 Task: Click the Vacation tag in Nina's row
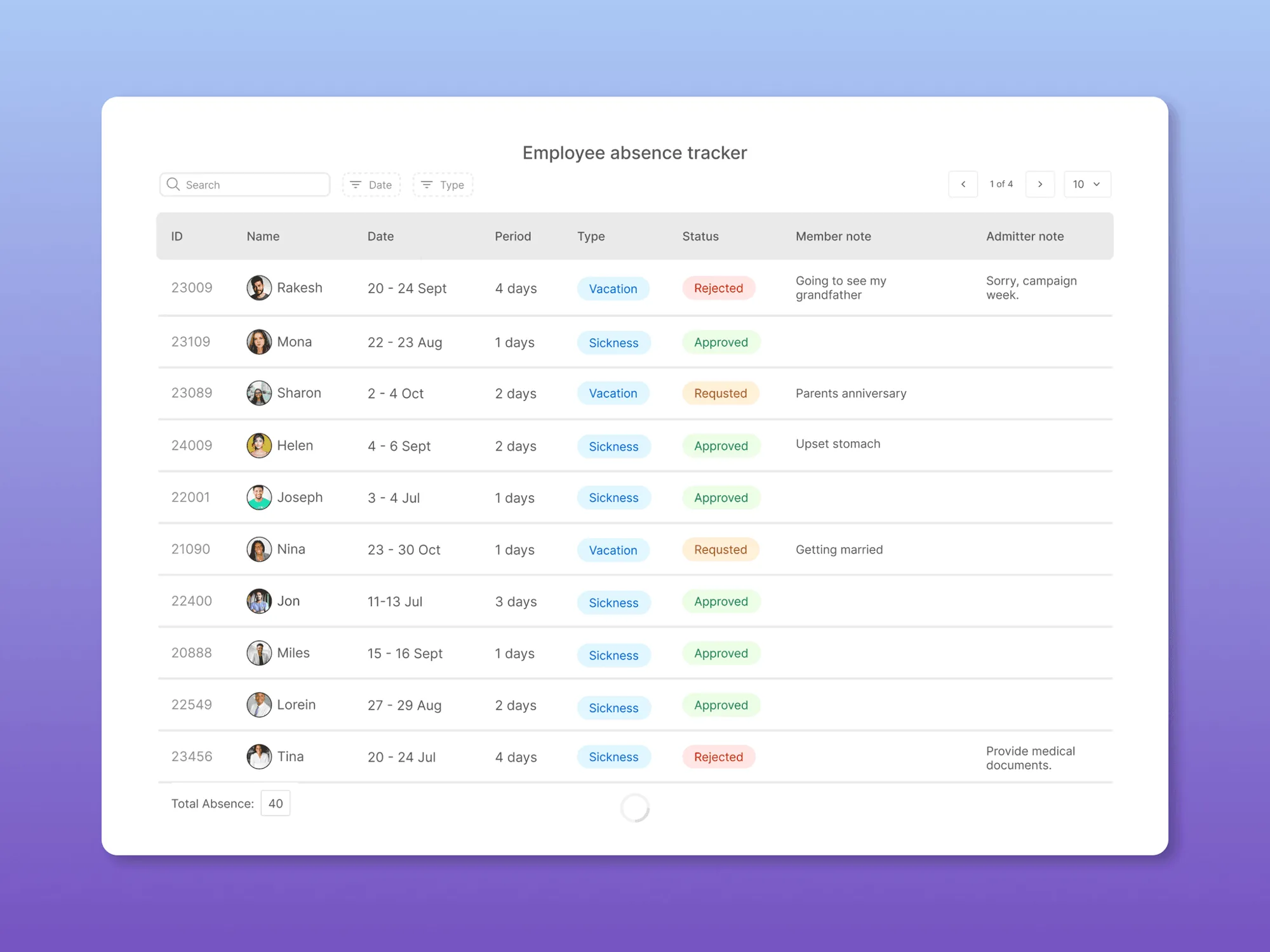pos(613,550)
